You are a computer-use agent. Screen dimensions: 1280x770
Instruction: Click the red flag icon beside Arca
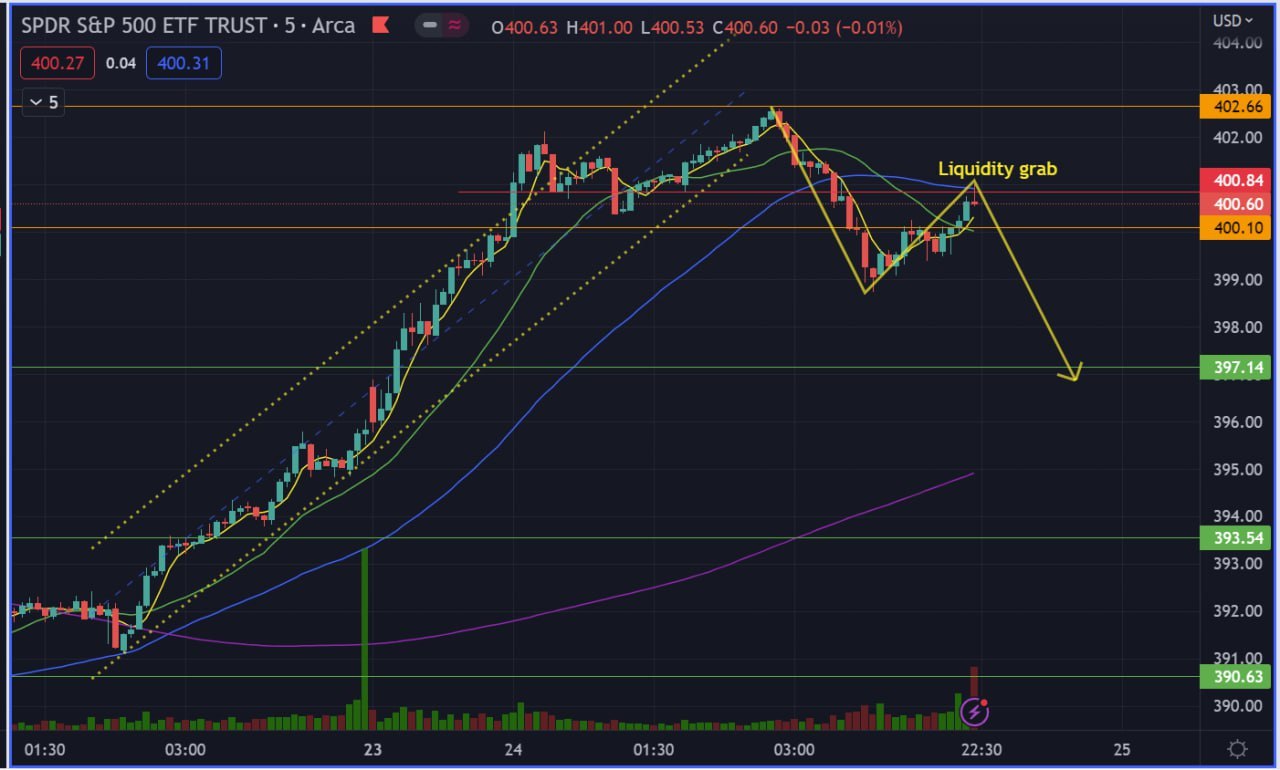pyautogui.click(x=380, y=26)
